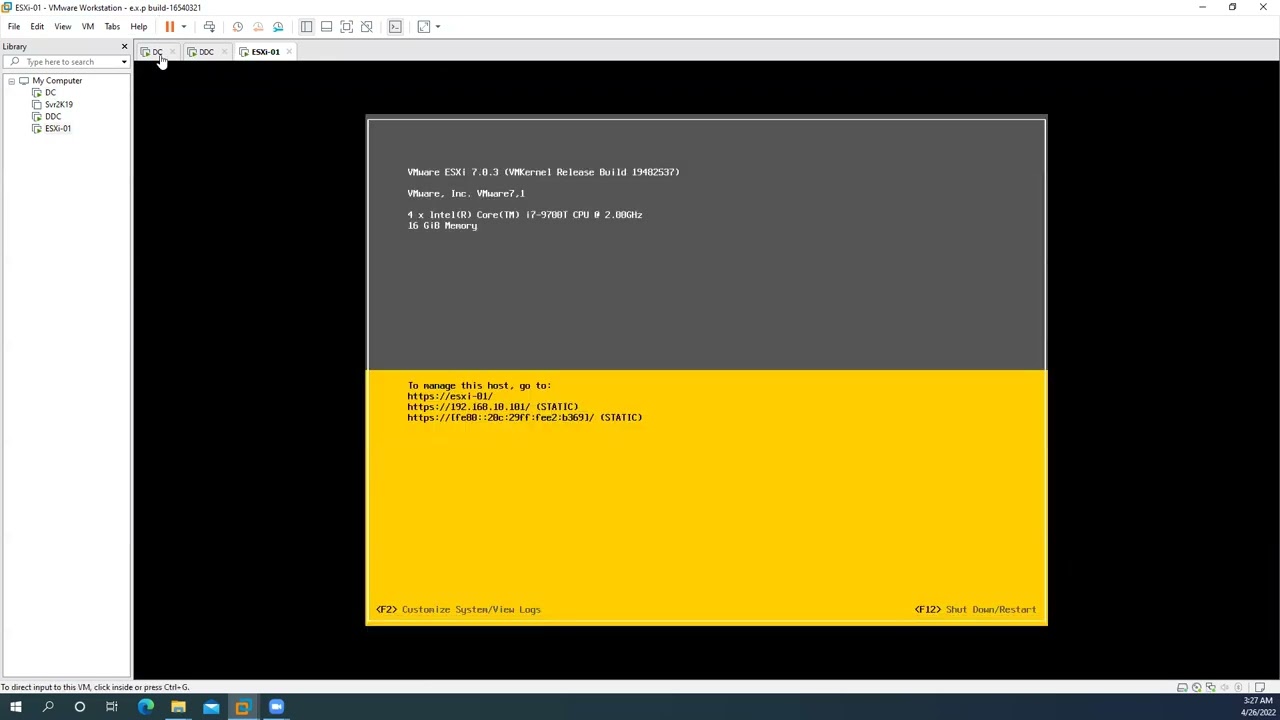Click the hard disk status icon
1280x720 pixels.
(1182, 687)
